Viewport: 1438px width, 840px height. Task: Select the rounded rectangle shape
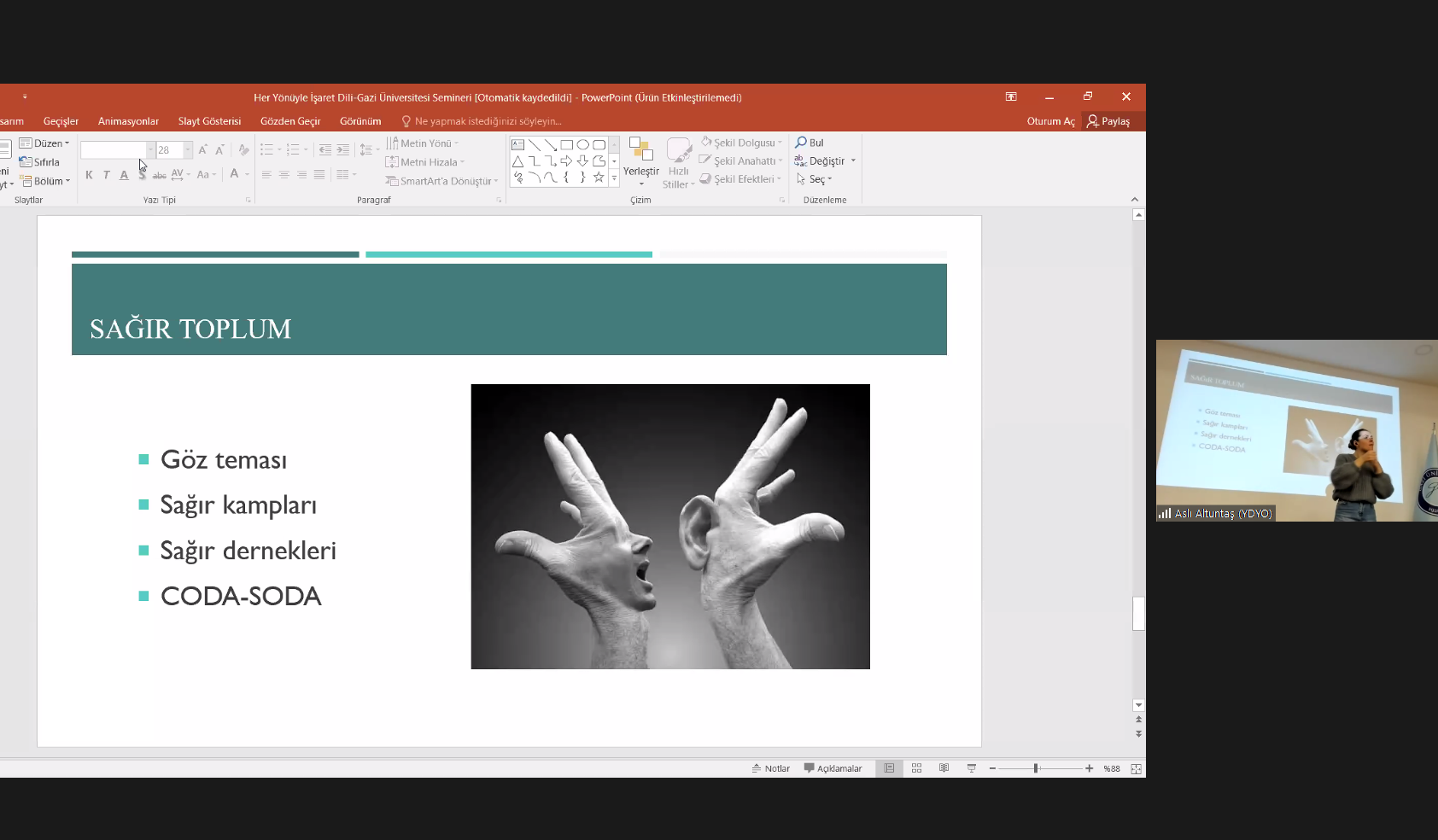tap(599, 144)
